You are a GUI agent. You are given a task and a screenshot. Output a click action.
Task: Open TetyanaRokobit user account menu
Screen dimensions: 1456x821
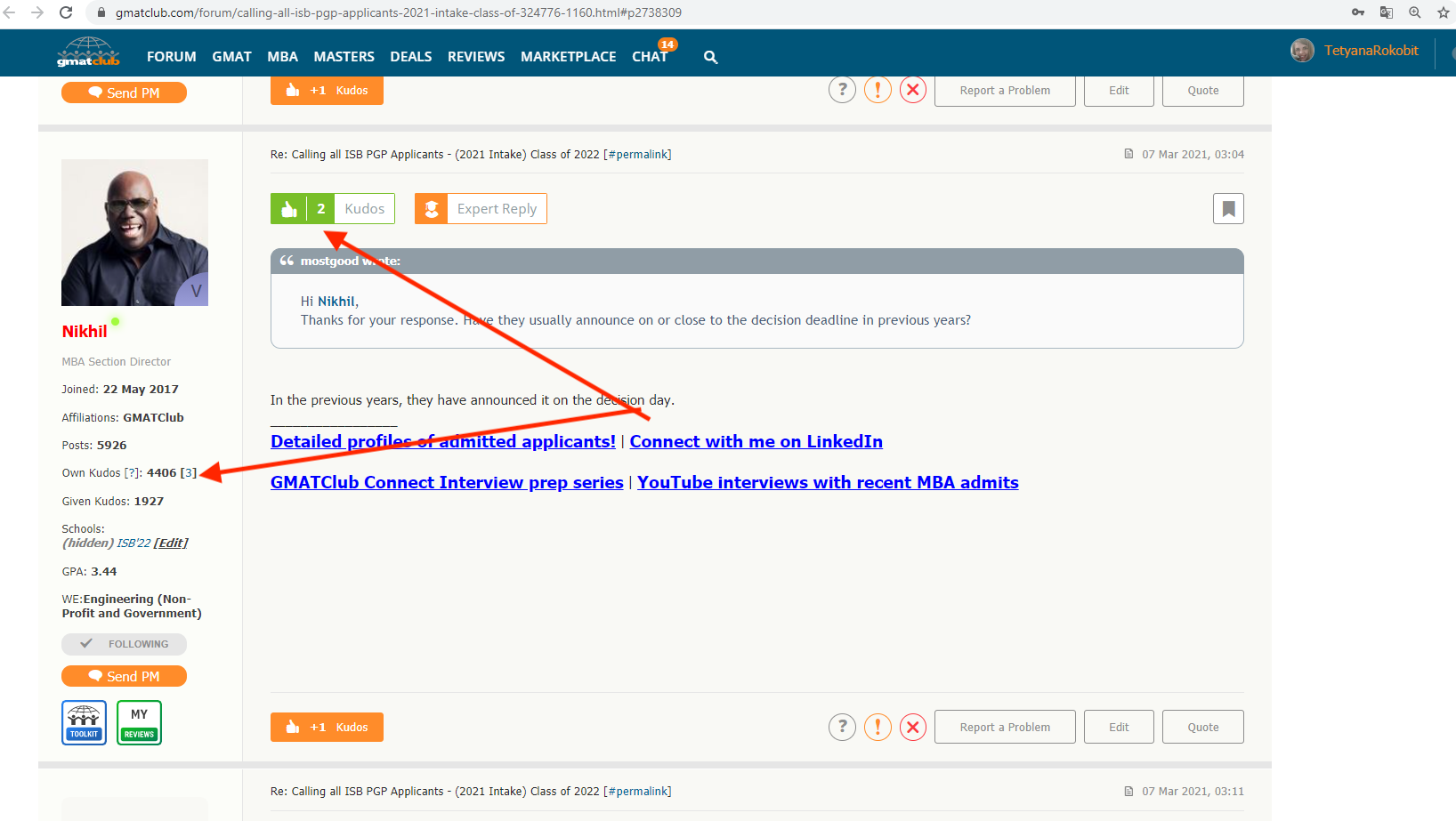point(1371,51)
